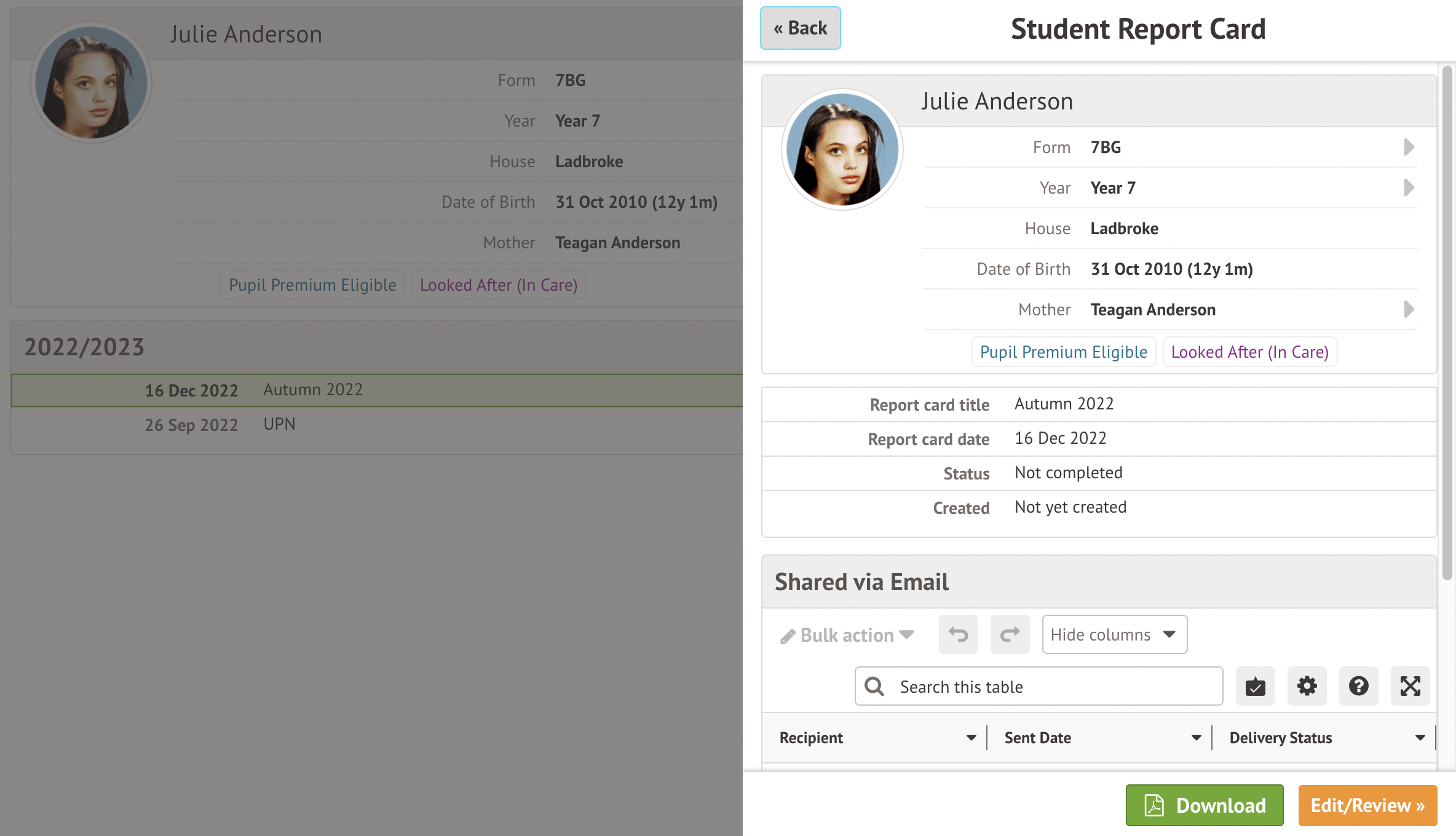Click the help question mark icon

1359,686
